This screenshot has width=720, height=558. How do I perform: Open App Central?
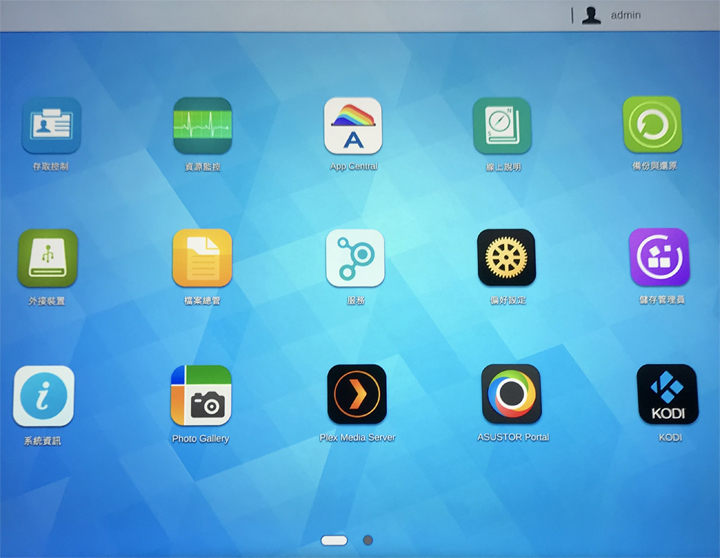tap(353, 125)
